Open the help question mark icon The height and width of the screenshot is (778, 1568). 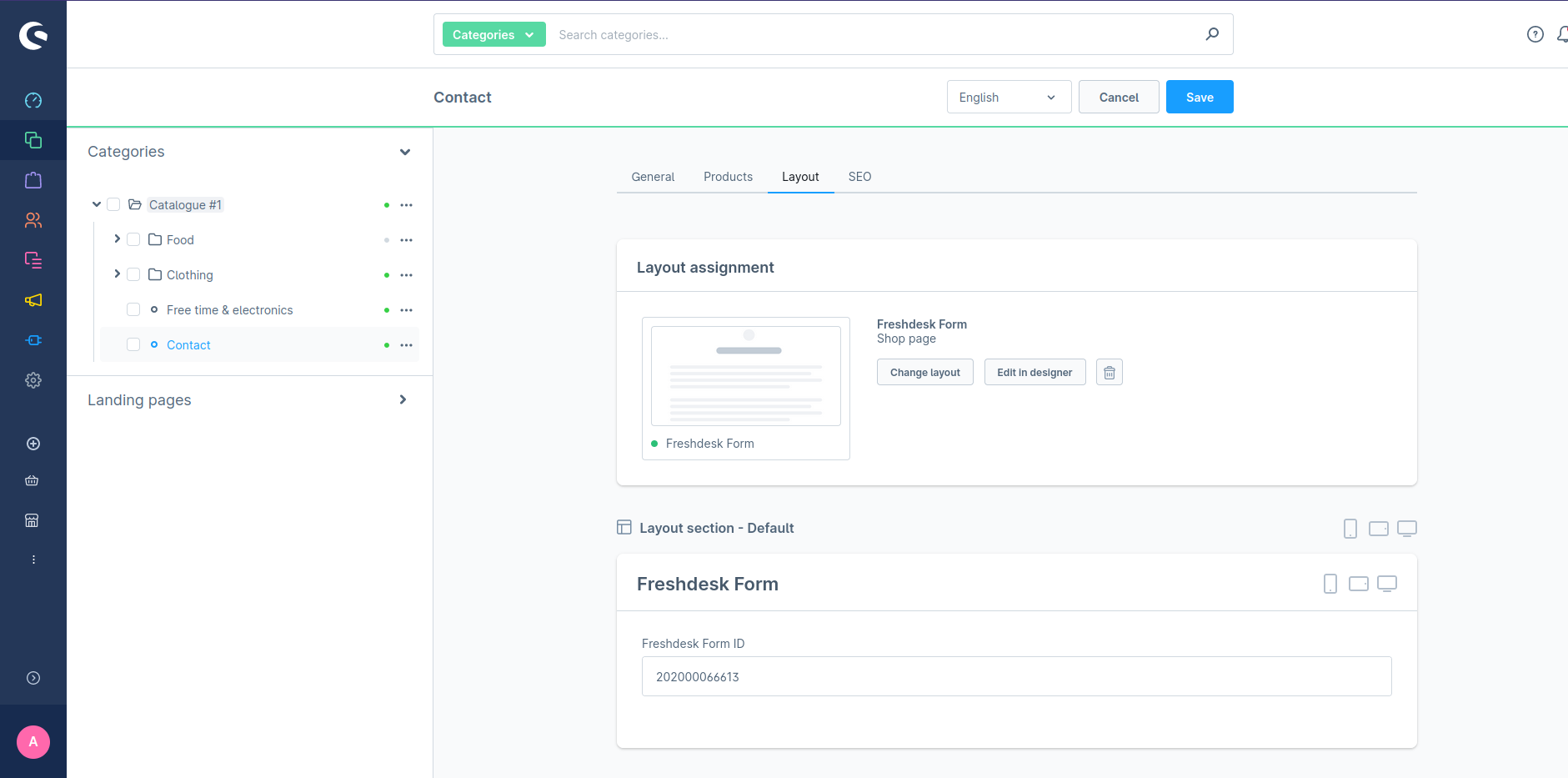(x=1535, y=34)
